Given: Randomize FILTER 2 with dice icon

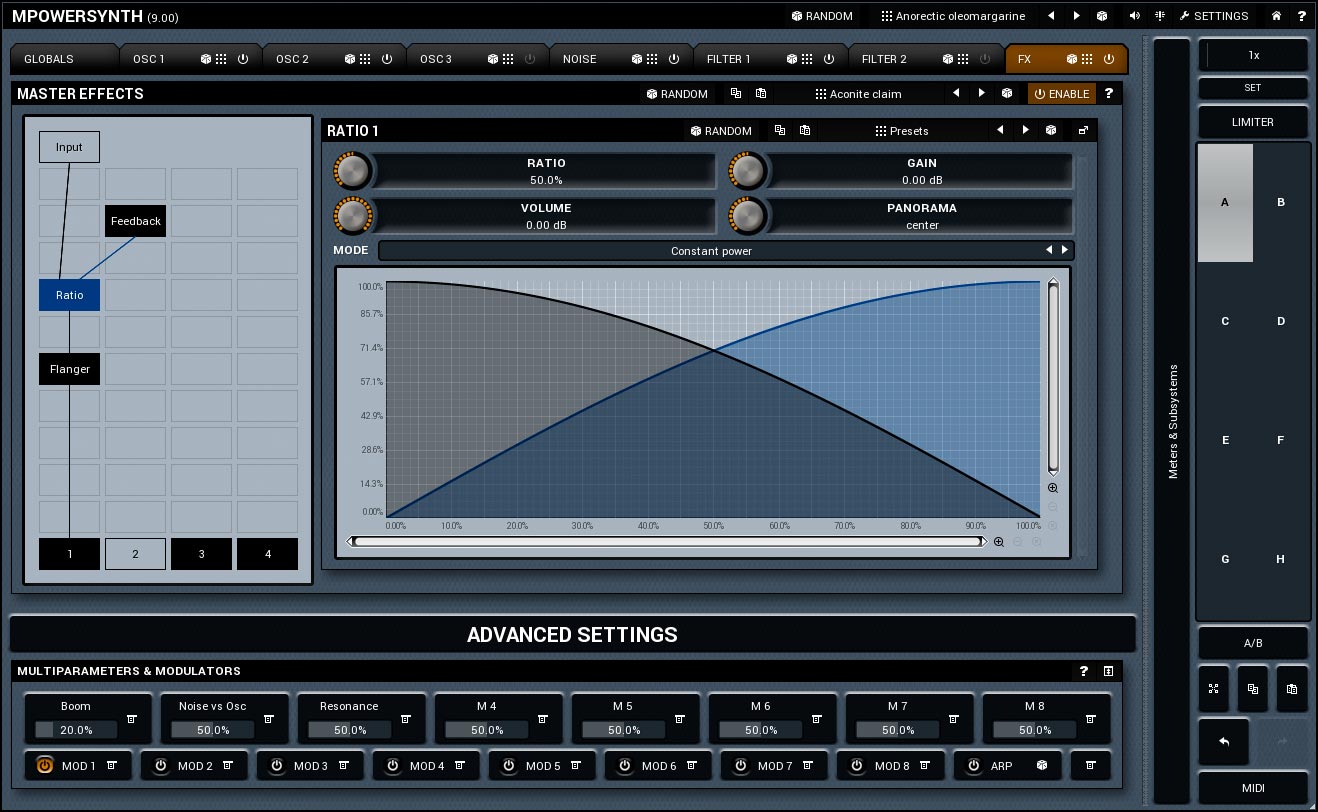Looking at the screenshot, I should point(948,59).
